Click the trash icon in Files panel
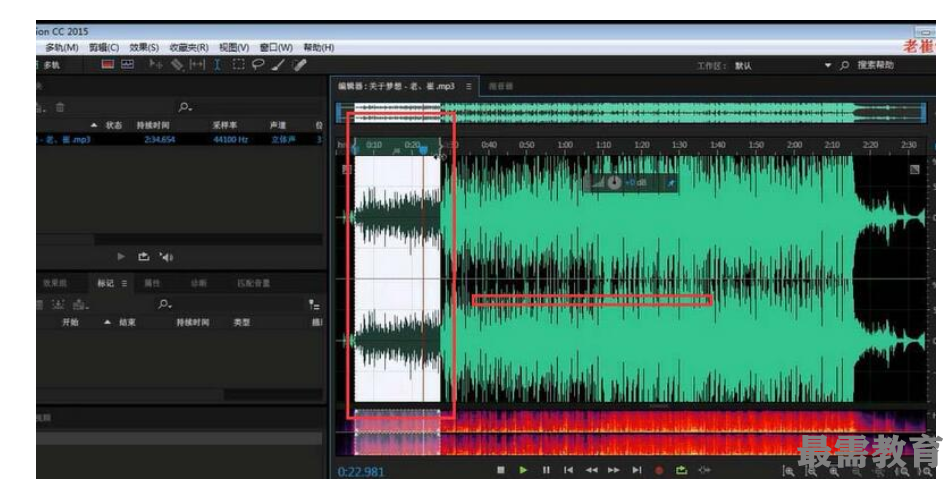 tap(61, 107)
